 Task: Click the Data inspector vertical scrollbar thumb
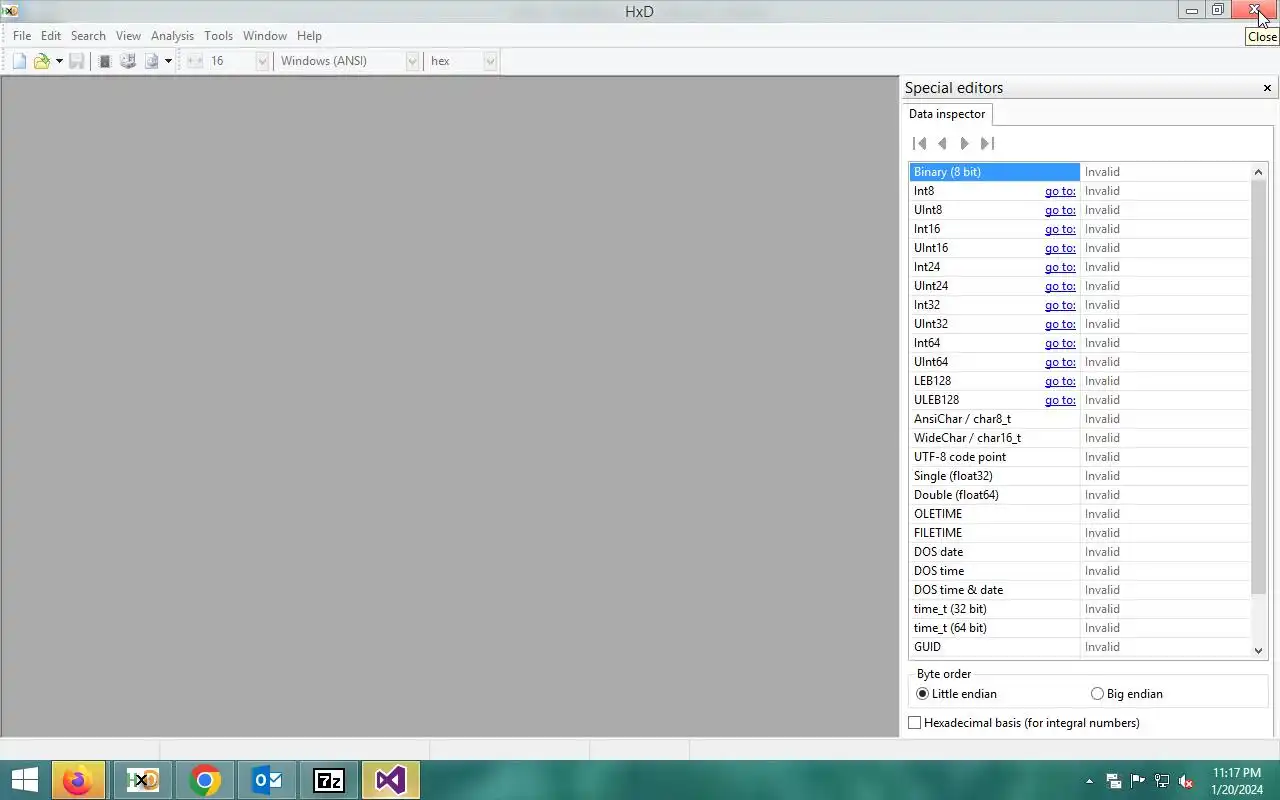[1259, 388]
